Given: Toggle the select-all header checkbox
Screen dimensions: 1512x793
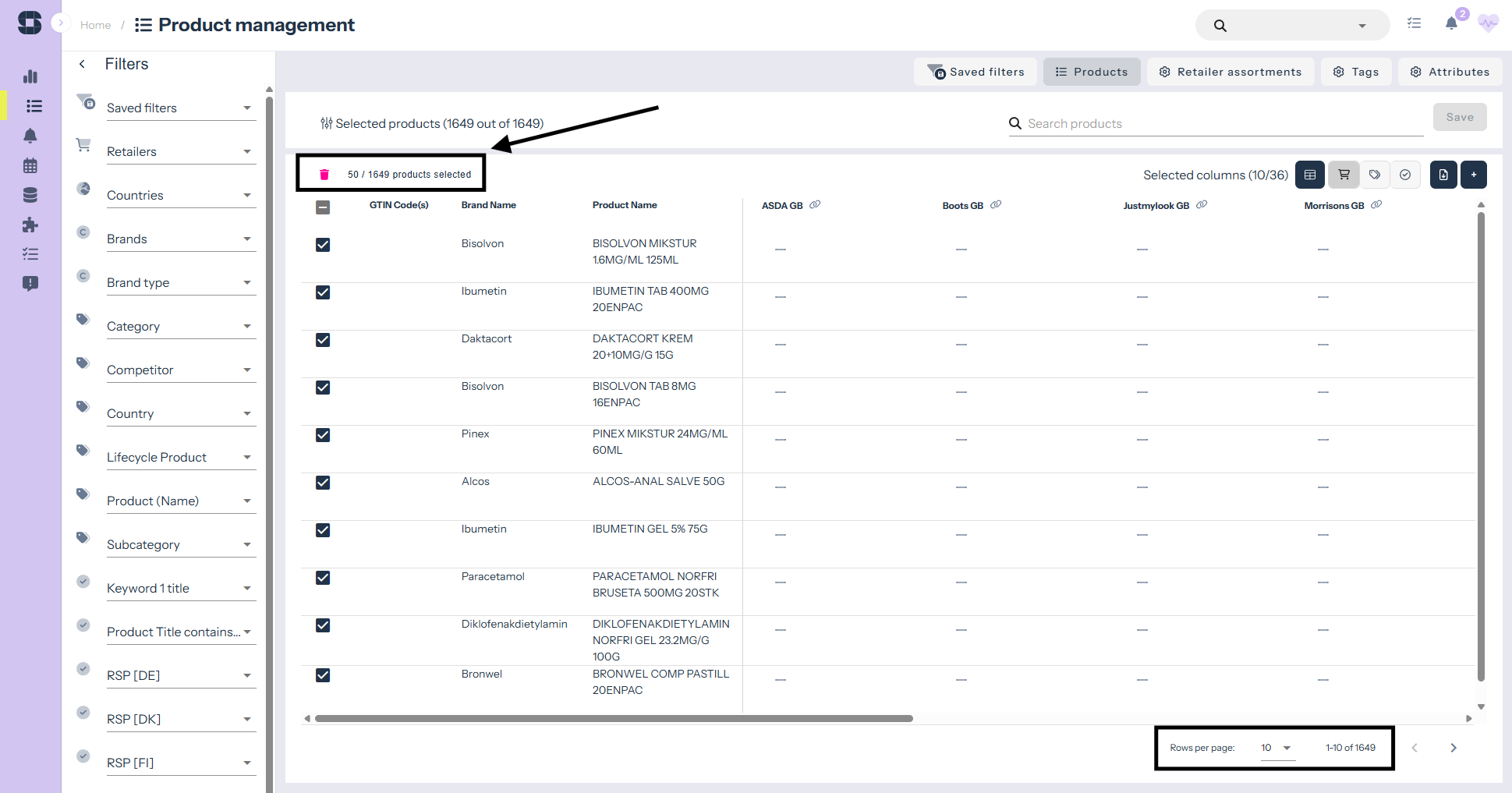Looking at the screenshot, I should point(323,207).
